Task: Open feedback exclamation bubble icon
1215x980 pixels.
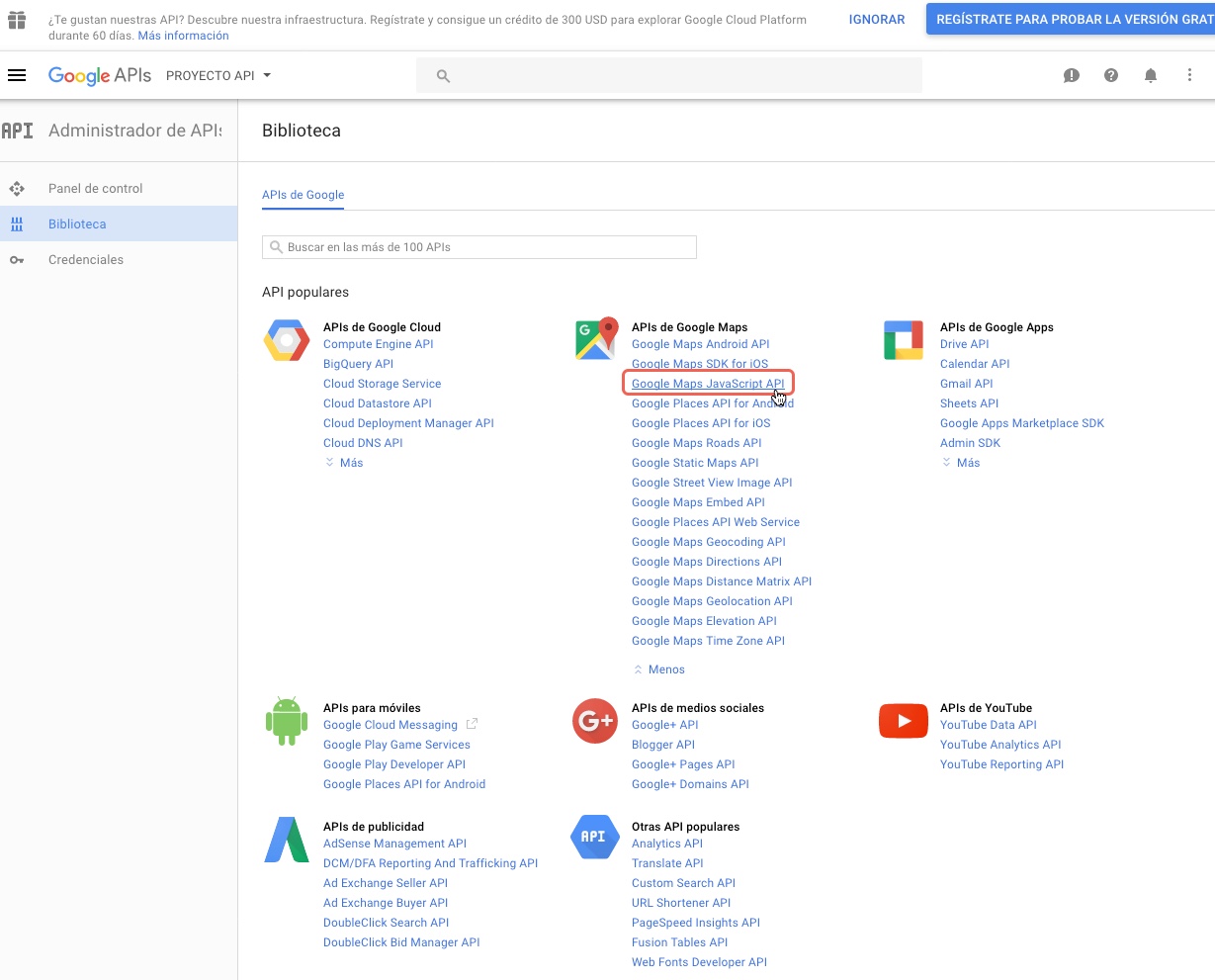Action: coord(1072,75)
